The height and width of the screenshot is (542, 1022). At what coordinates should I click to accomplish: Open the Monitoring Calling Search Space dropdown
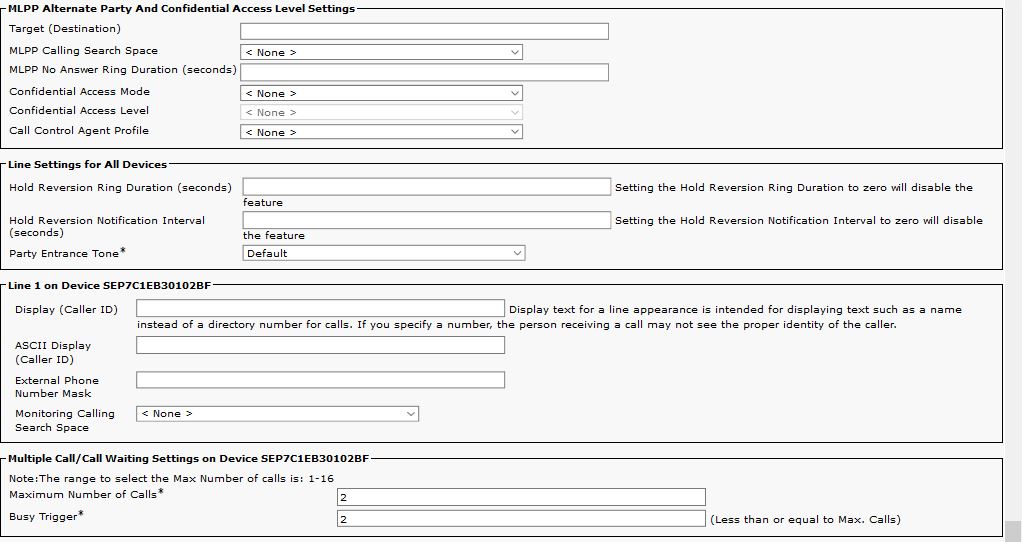(277, 413)
